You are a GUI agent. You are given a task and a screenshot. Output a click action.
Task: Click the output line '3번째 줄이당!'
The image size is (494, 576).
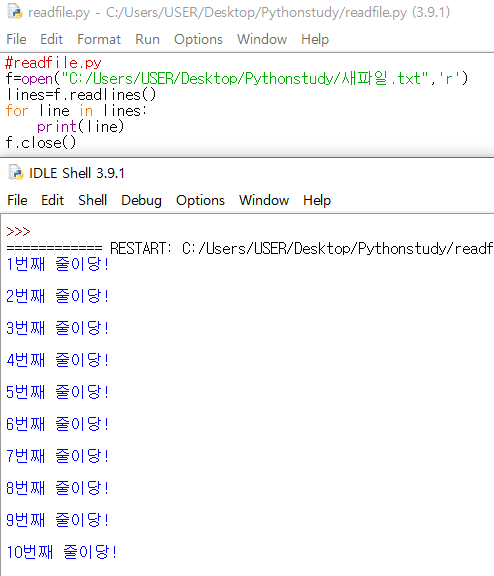tap(58, 328)
